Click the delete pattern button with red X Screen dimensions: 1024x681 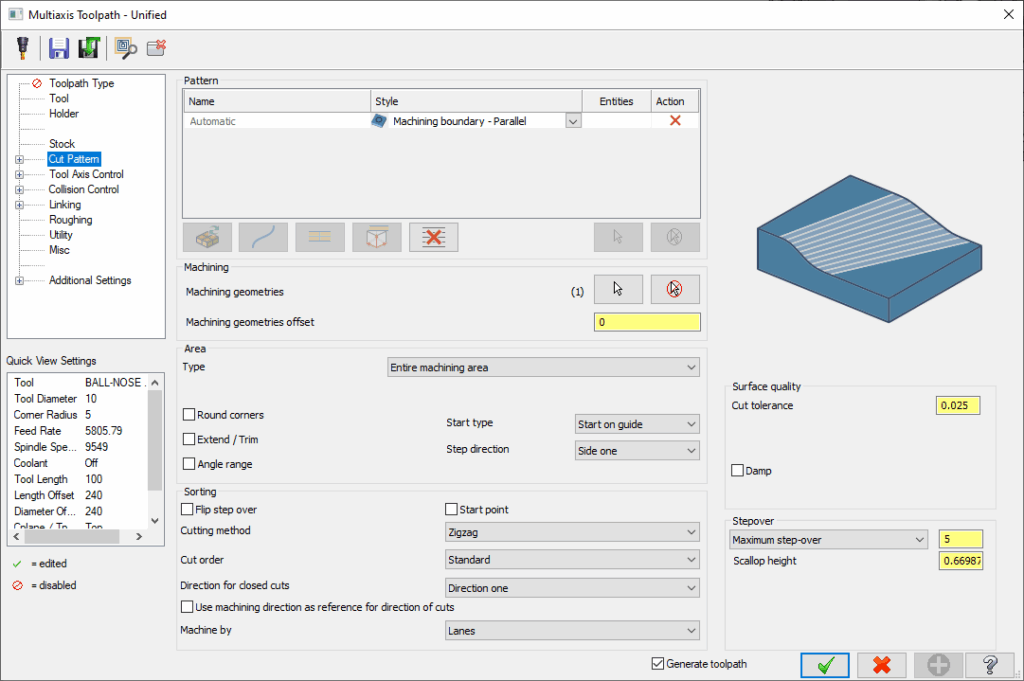(434, 237)
